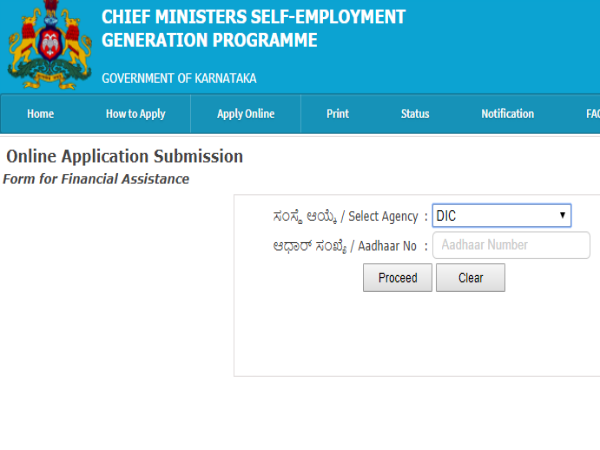Check the Status menu item

tap(415, 114)
